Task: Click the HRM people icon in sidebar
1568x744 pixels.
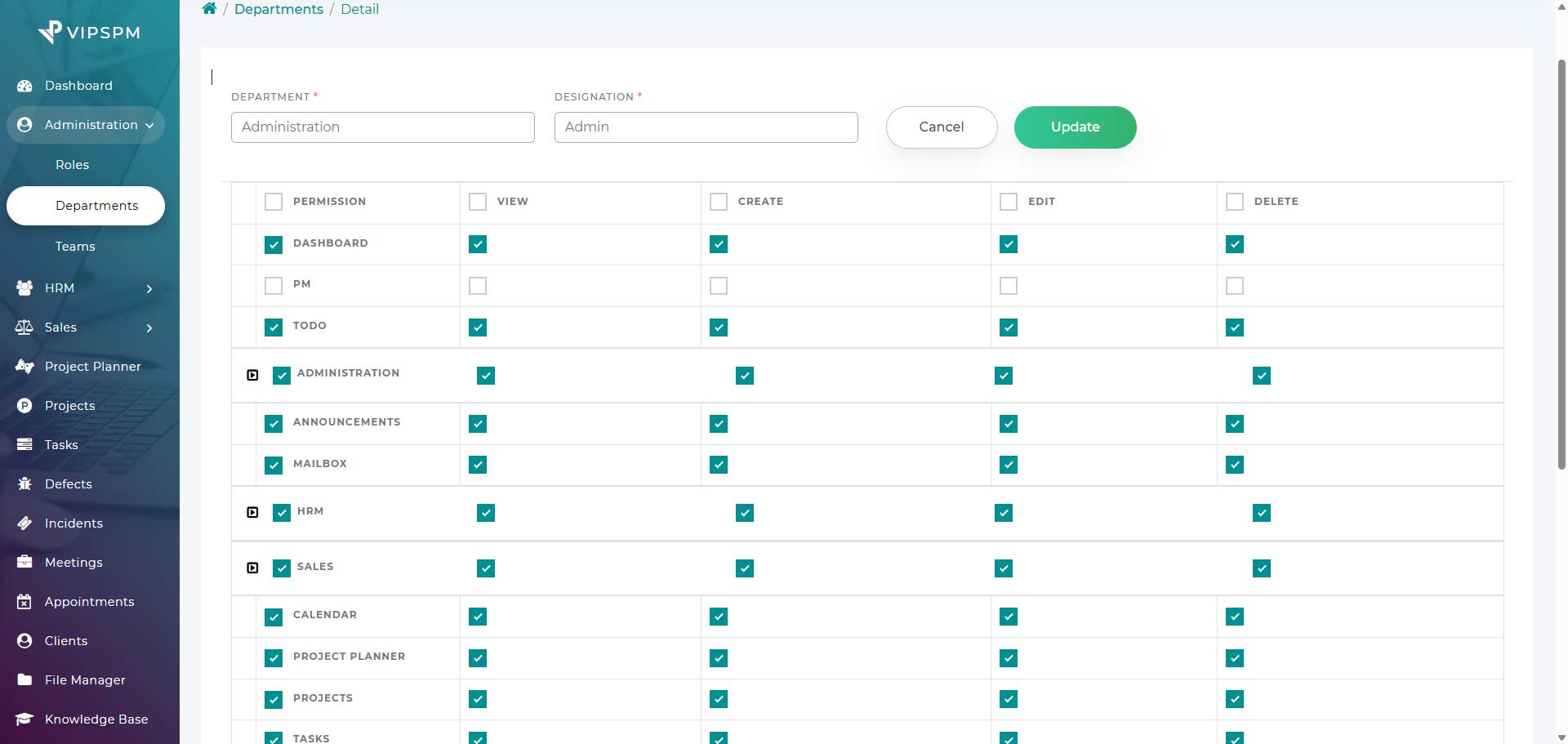Action: (24, 288)
